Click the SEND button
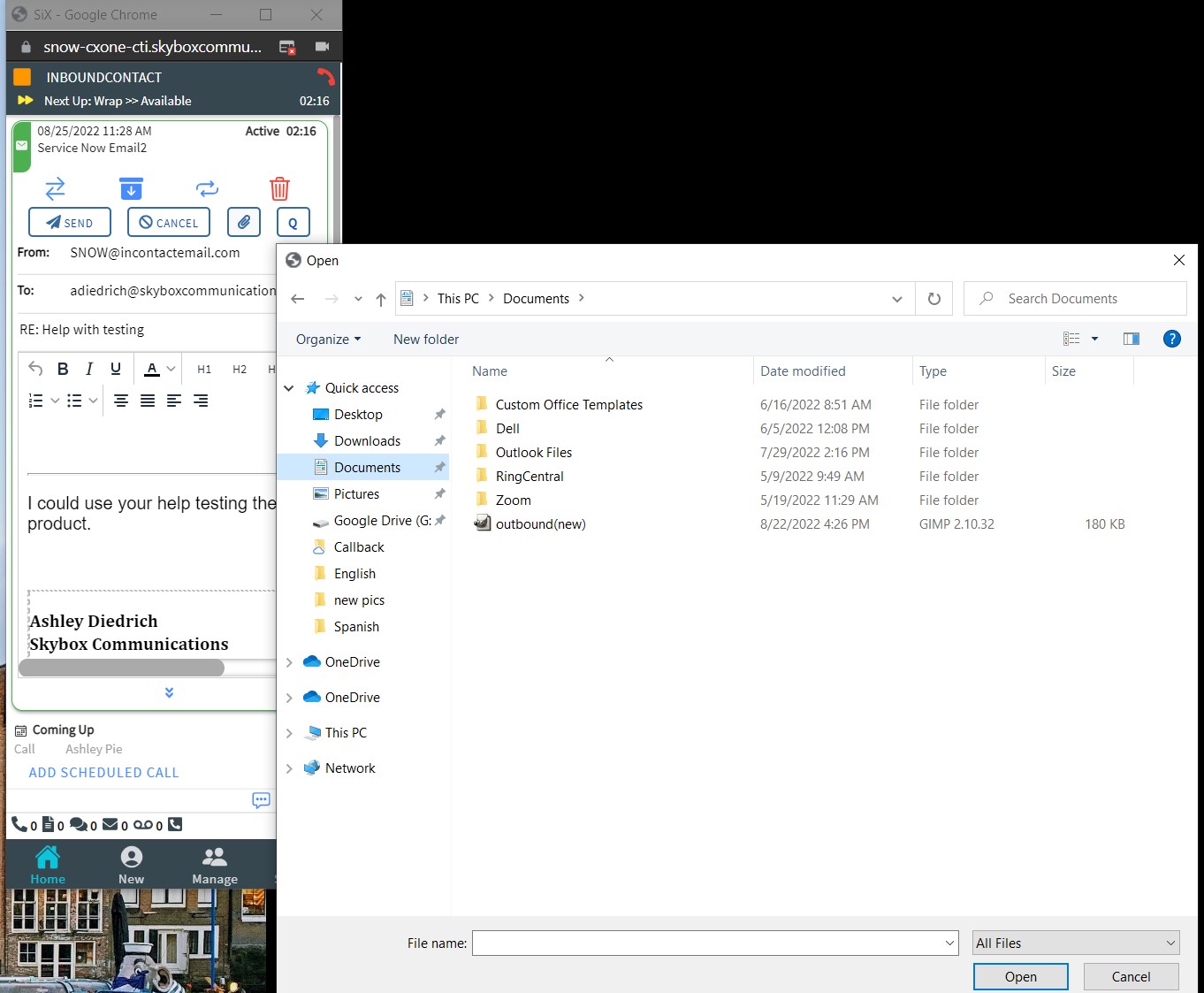Viewport: 1204px width, 993px height. coord(70,222)
